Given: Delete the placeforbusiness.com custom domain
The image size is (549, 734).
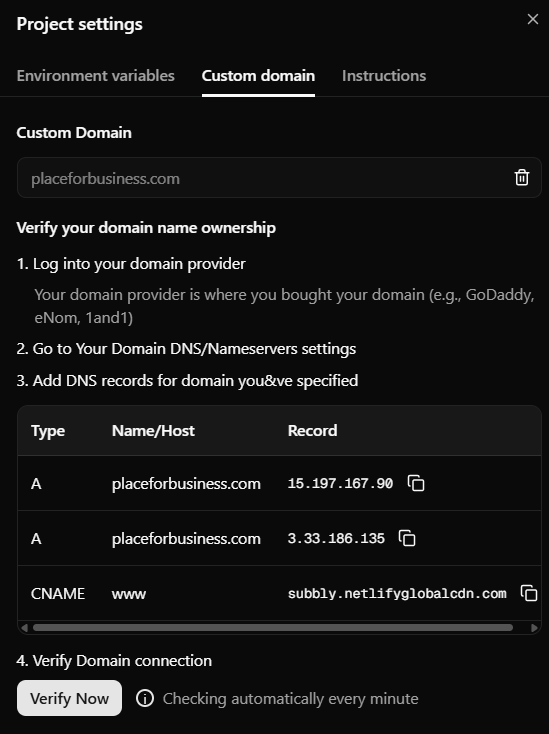Looking at the screenshot, I should 522,177.
